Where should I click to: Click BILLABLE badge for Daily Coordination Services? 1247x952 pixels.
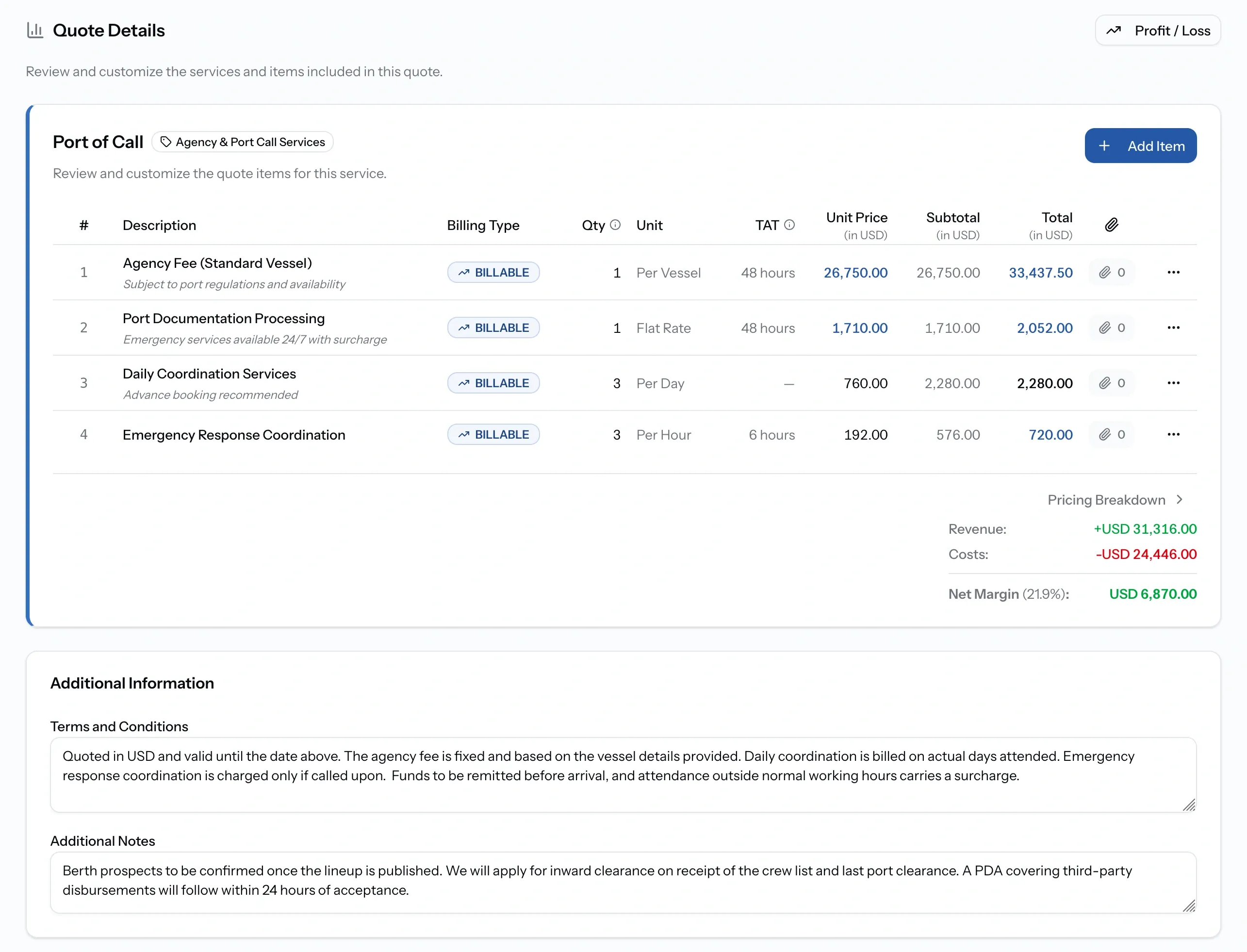[x=493, y=383]
